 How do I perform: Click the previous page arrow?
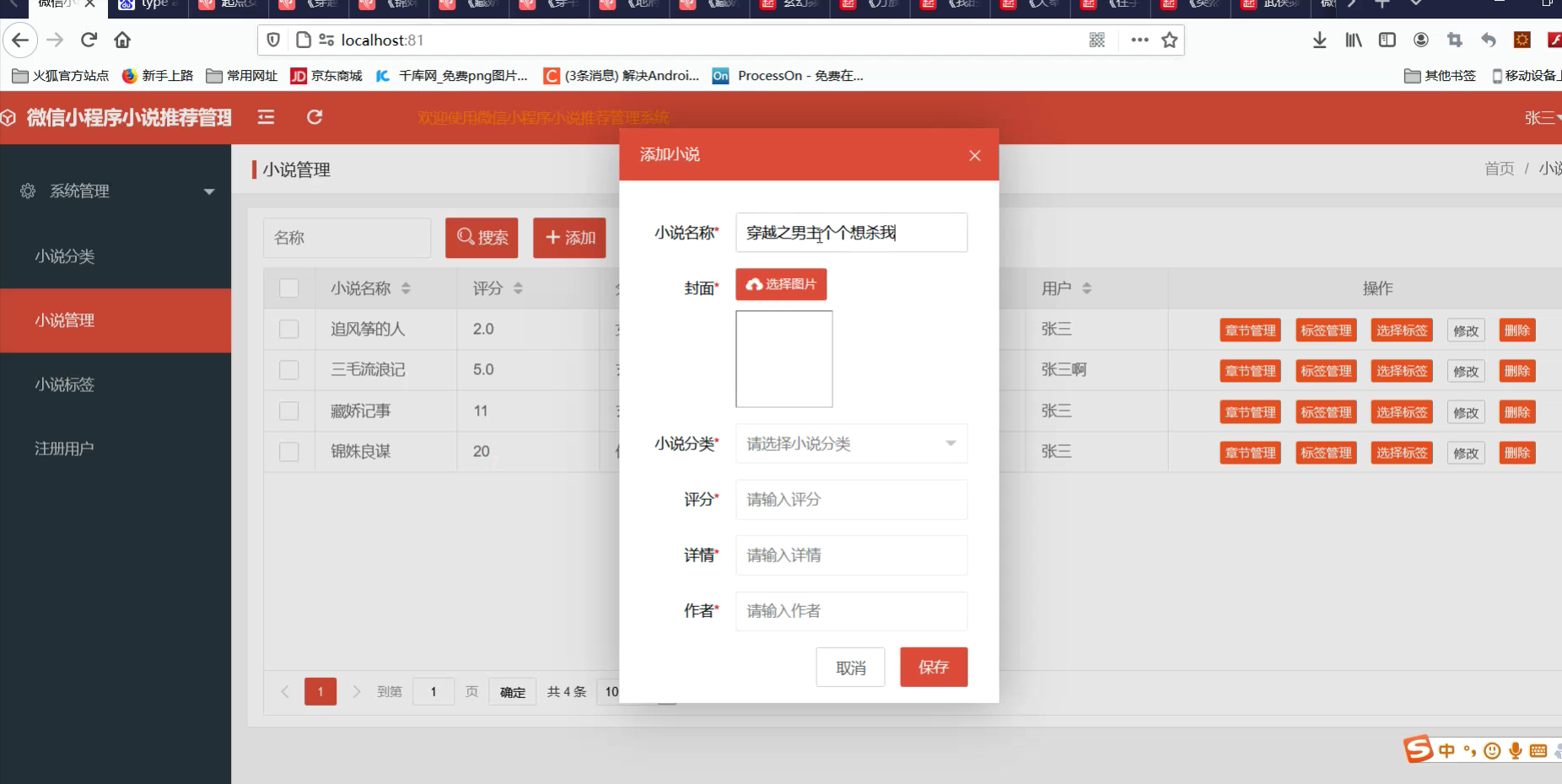(285, 691)
